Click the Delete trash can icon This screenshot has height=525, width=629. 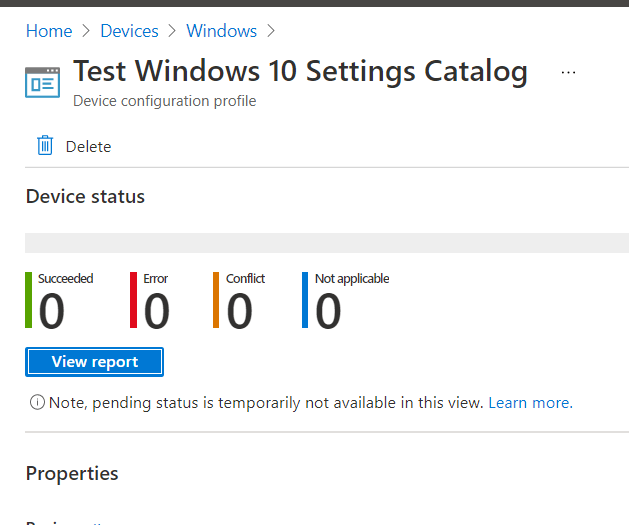coord(45,146)
